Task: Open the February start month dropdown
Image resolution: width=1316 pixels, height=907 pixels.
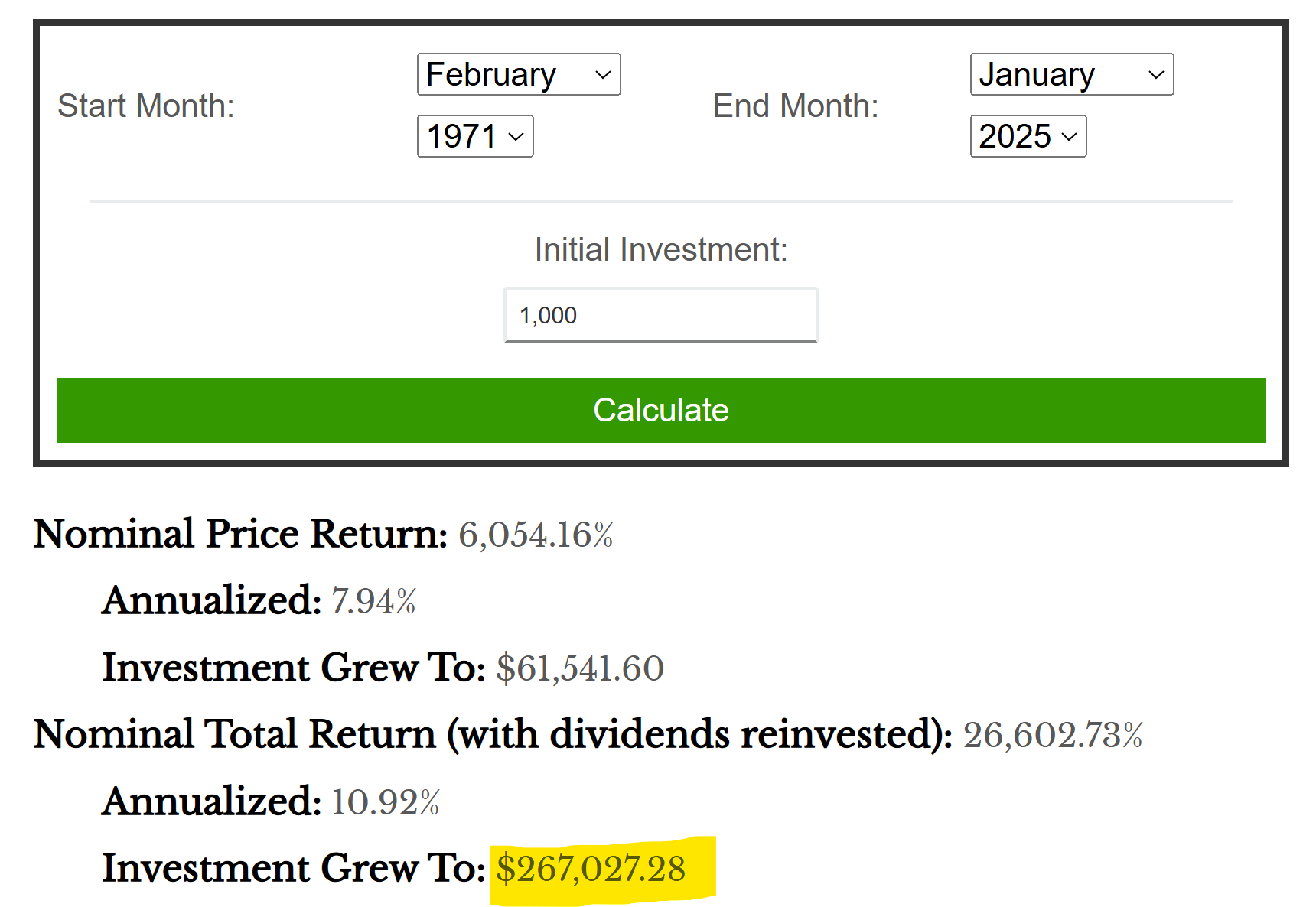Action: [x=519, y=74]
